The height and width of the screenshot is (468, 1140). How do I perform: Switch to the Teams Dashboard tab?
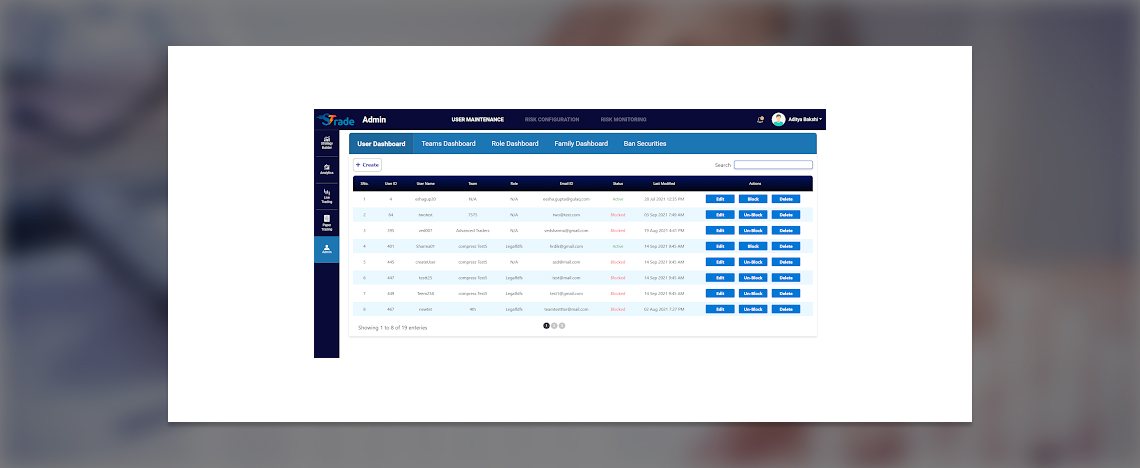(449, 144)
